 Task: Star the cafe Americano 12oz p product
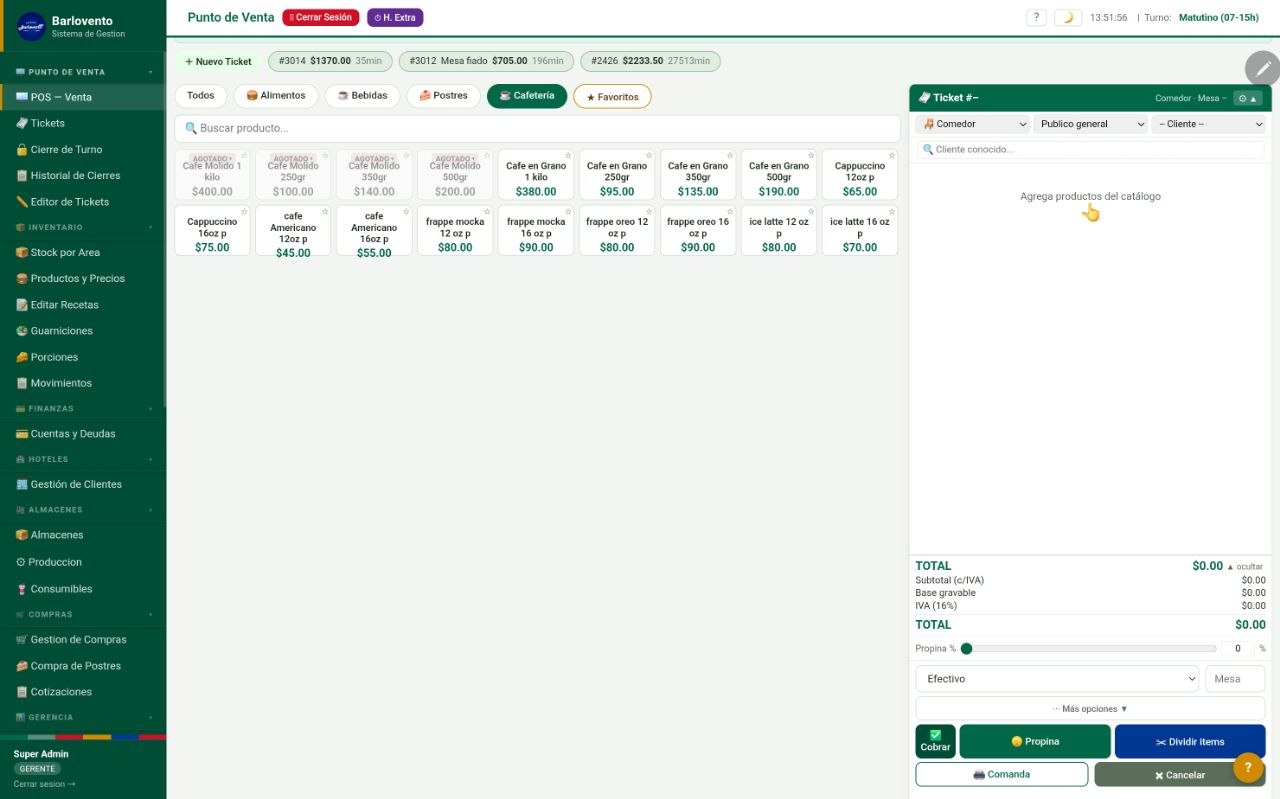(x=325, y=212)
